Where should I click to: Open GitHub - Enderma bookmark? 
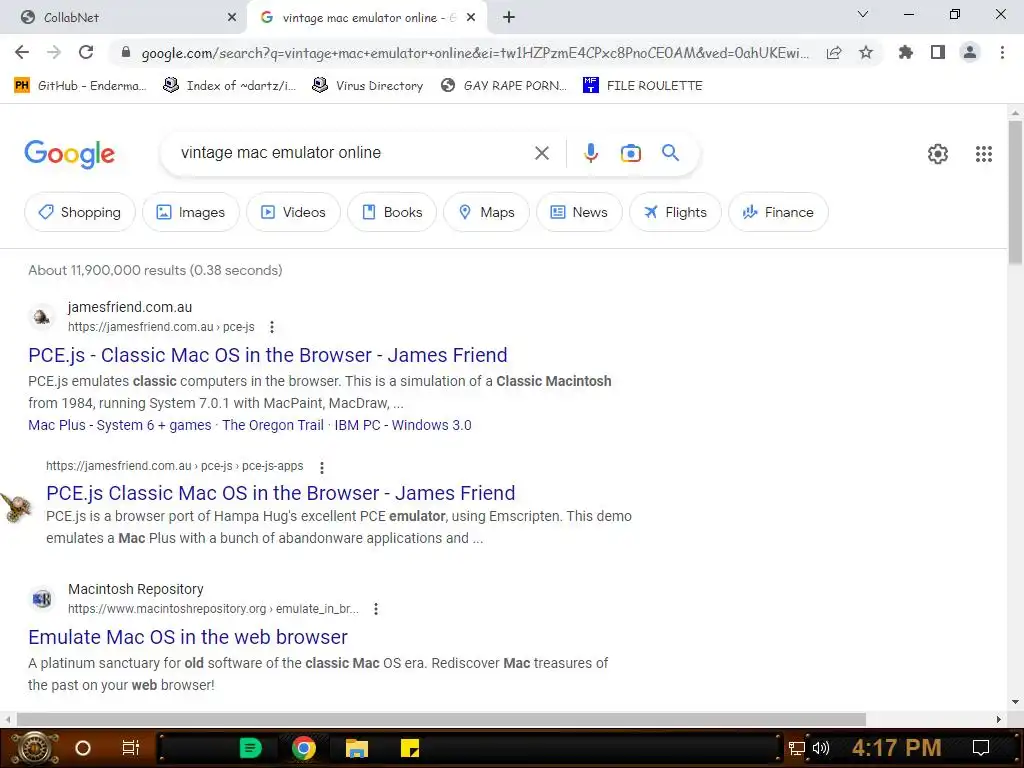click(80, 86)
